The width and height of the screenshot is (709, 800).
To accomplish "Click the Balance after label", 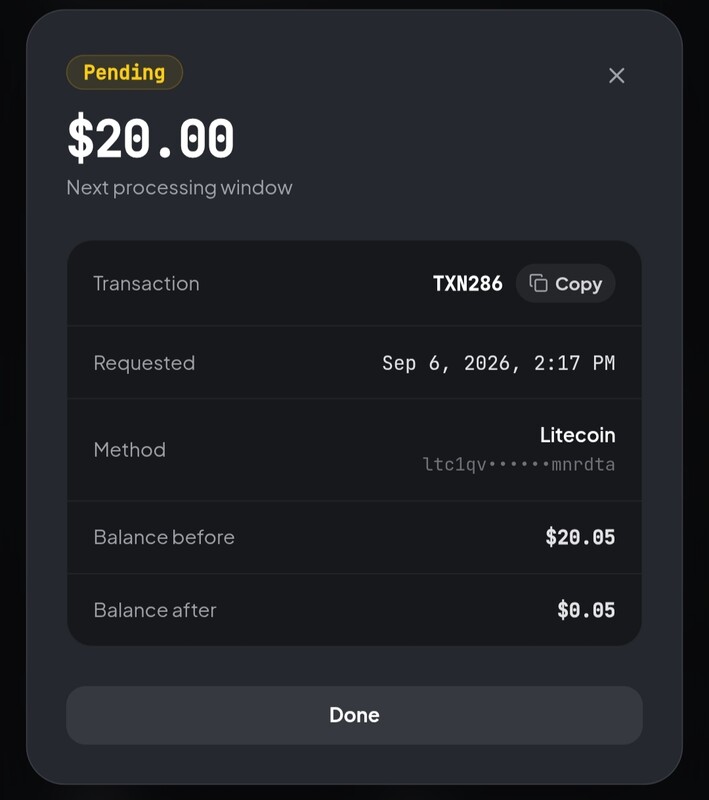I will (155, 610).
